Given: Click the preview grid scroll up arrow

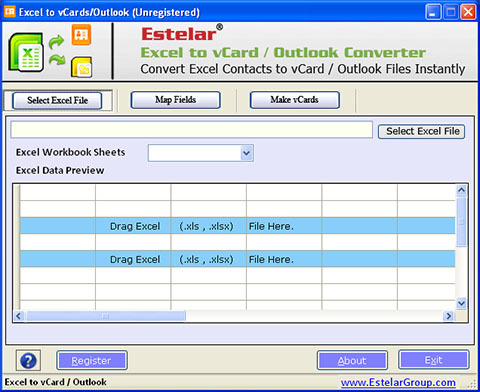Looking at the screenshot, I should 461,190.
